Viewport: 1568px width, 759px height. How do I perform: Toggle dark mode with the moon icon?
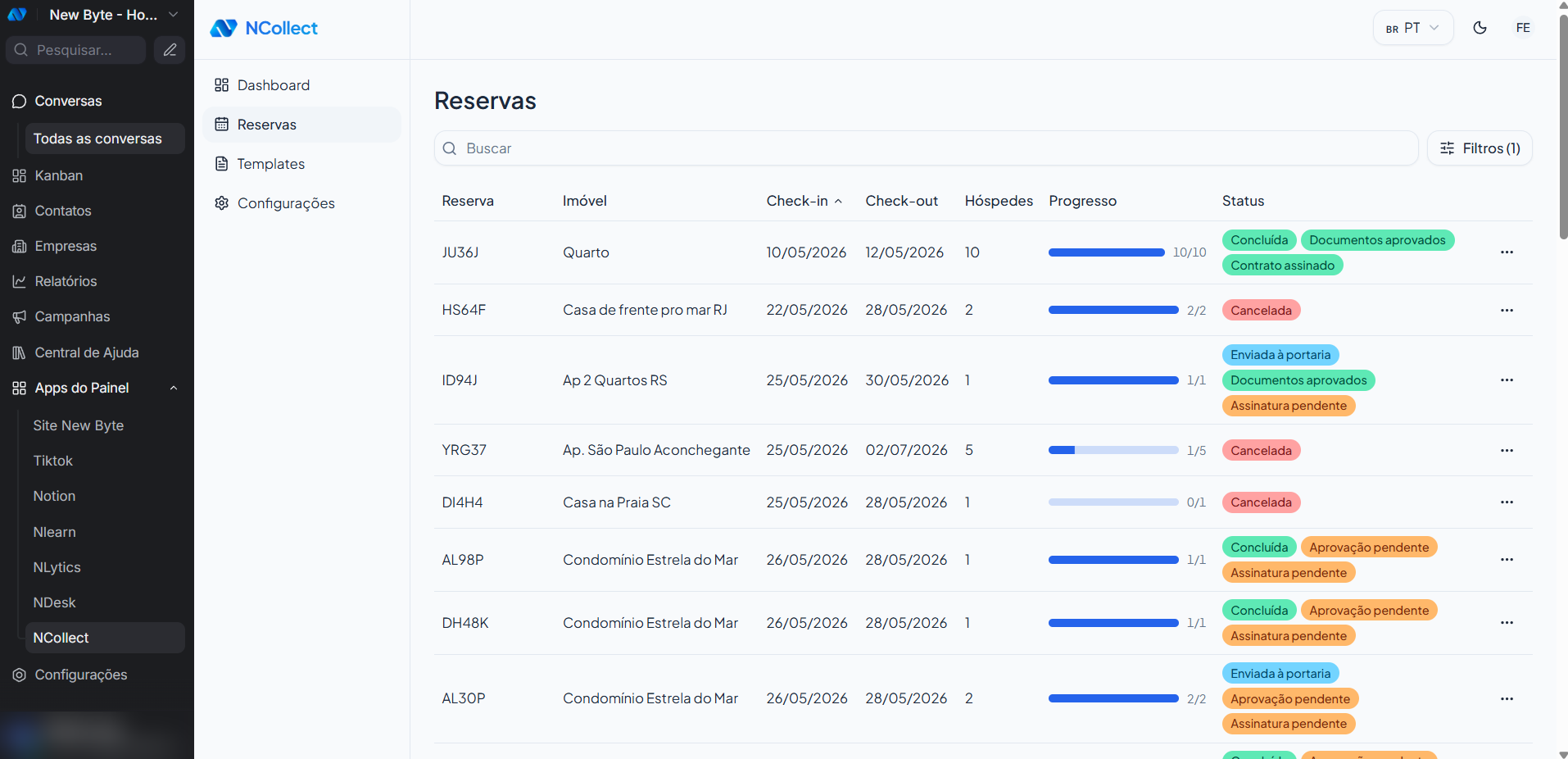[1480, 28]
